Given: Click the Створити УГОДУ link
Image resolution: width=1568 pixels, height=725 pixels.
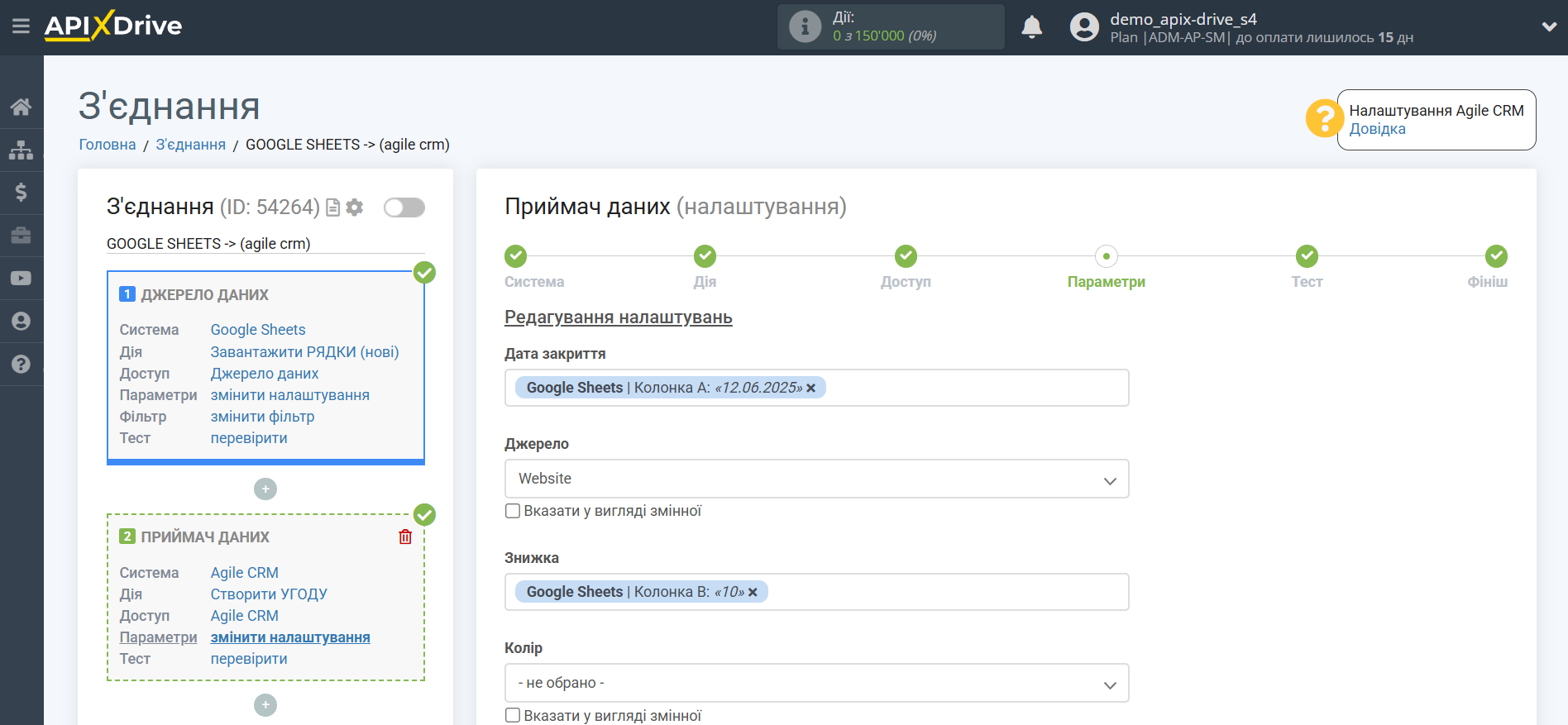Looking at the screenshot, I should (269, 594).
